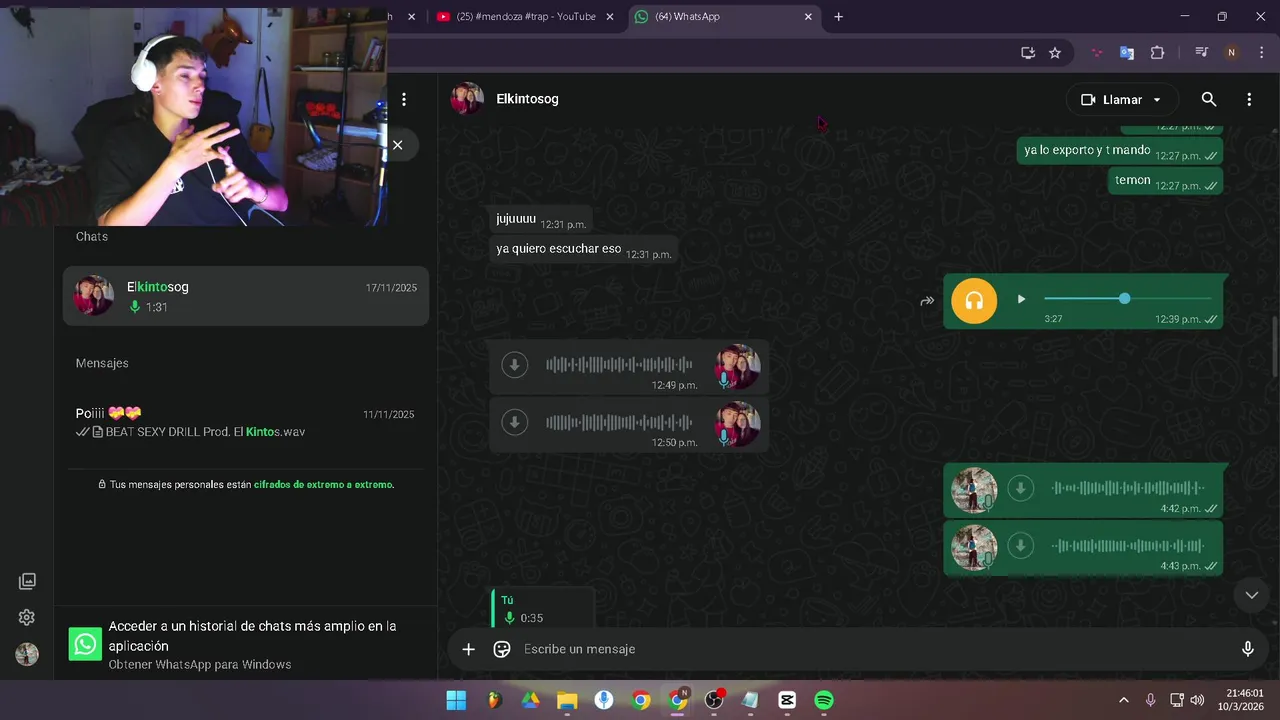Record a voice message with the microphone

[1247, 649]
